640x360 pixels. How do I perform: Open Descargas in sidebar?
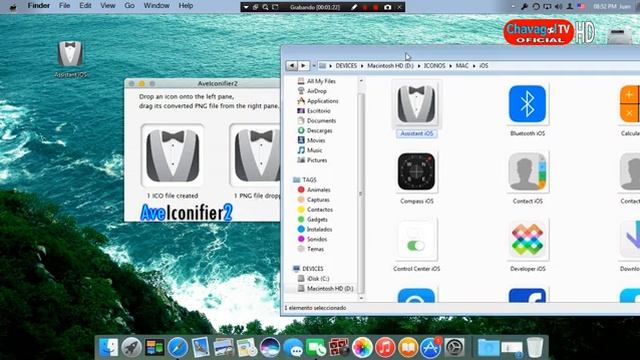point(315,131)
